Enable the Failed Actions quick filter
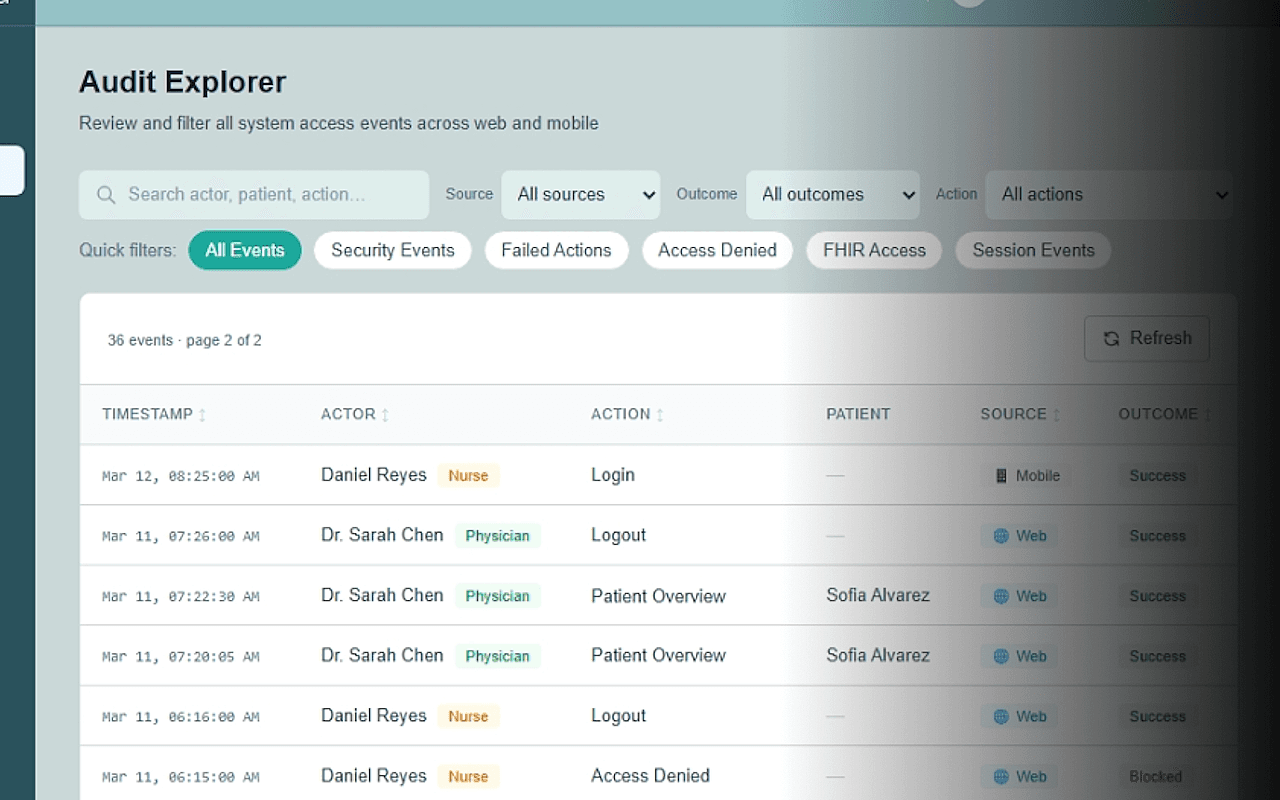The image size is (1280, 800). tap(556, 250)
